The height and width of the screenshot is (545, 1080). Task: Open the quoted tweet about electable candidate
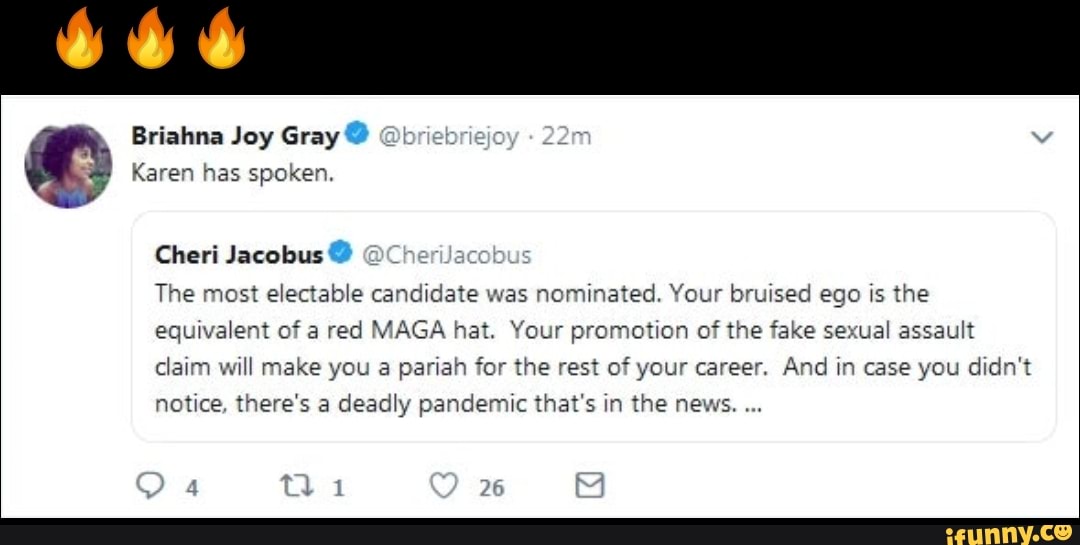592,350
